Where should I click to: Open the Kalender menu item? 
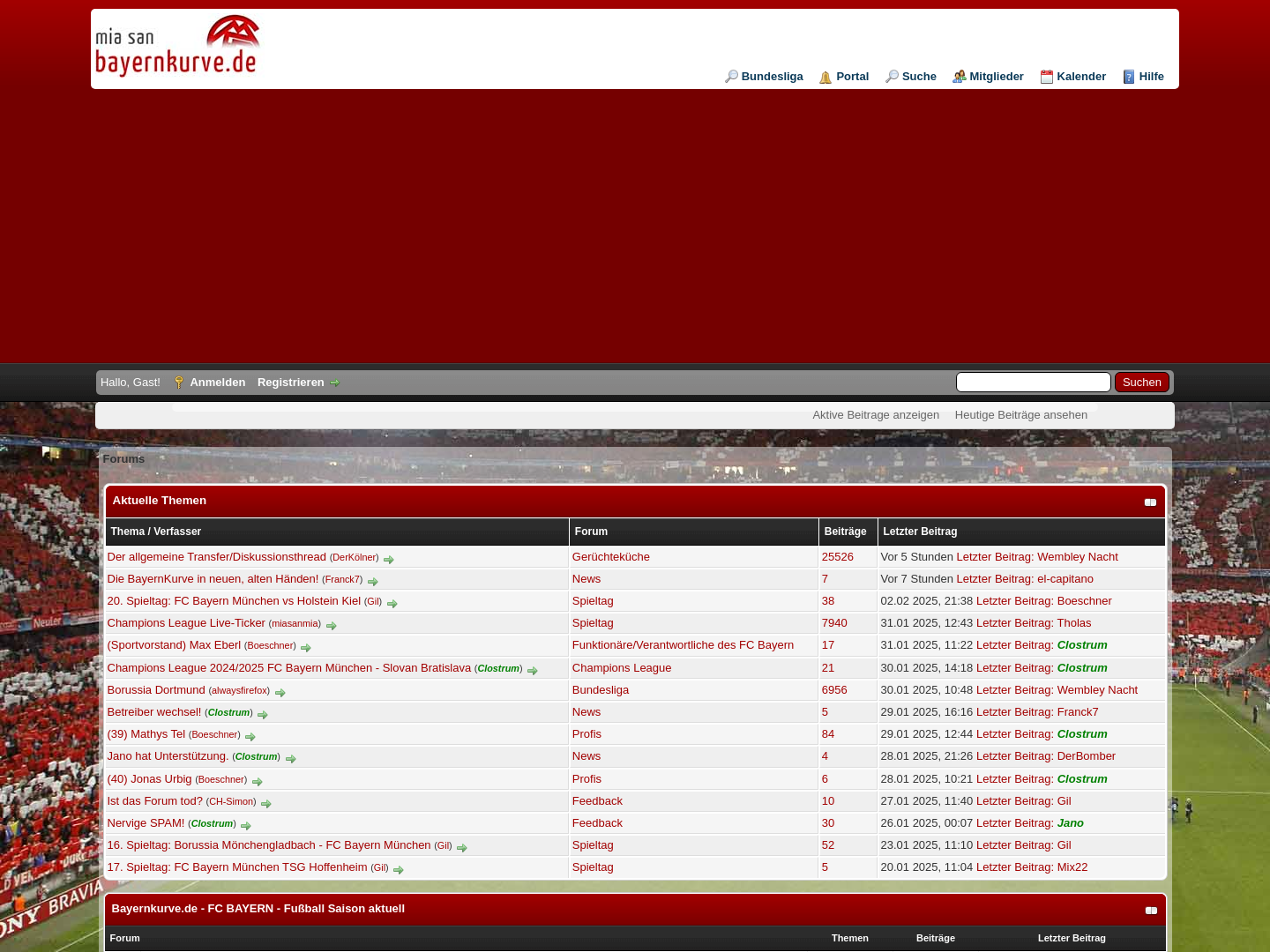coord(1073,77)
